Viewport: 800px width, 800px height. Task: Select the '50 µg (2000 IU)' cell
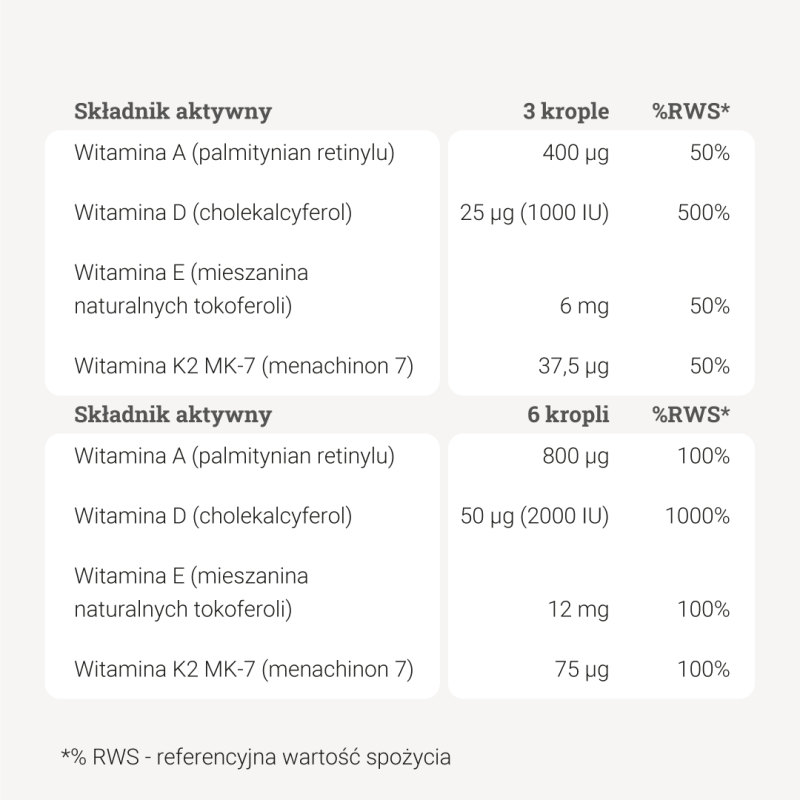534,516
